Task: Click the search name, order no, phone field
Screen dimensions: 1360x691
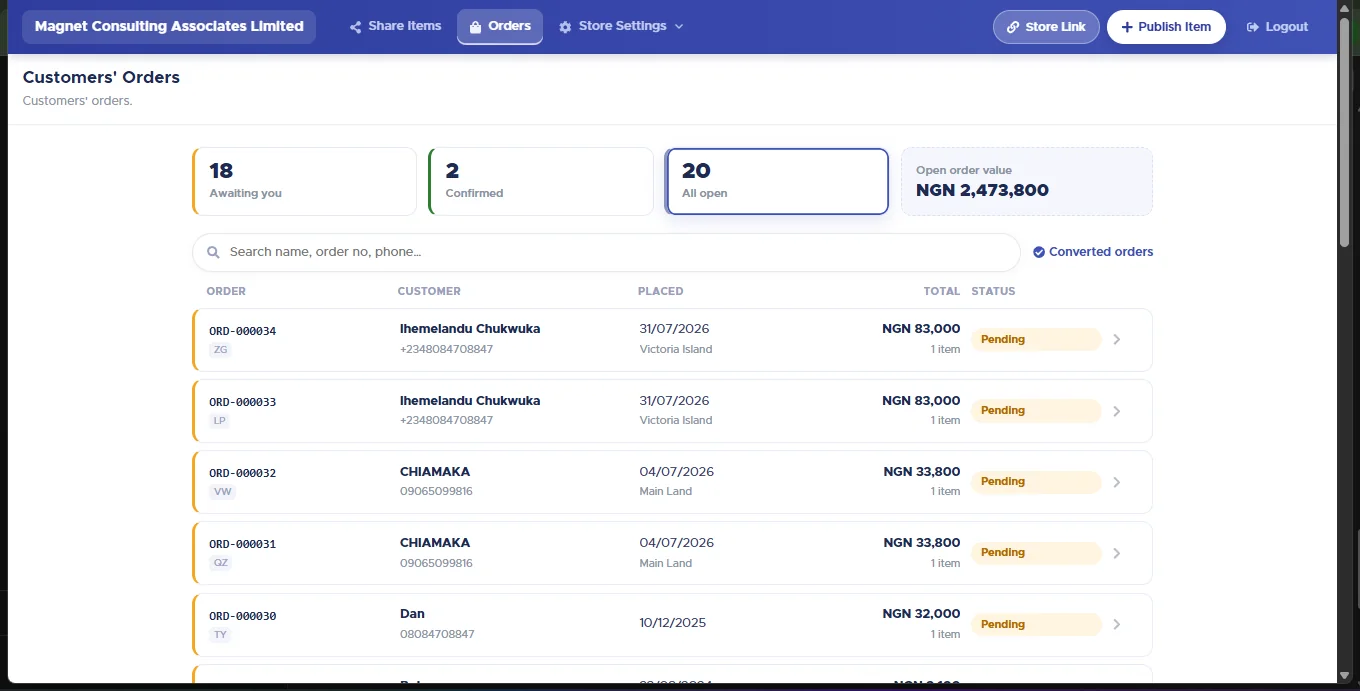Action: tap(606, 252)
